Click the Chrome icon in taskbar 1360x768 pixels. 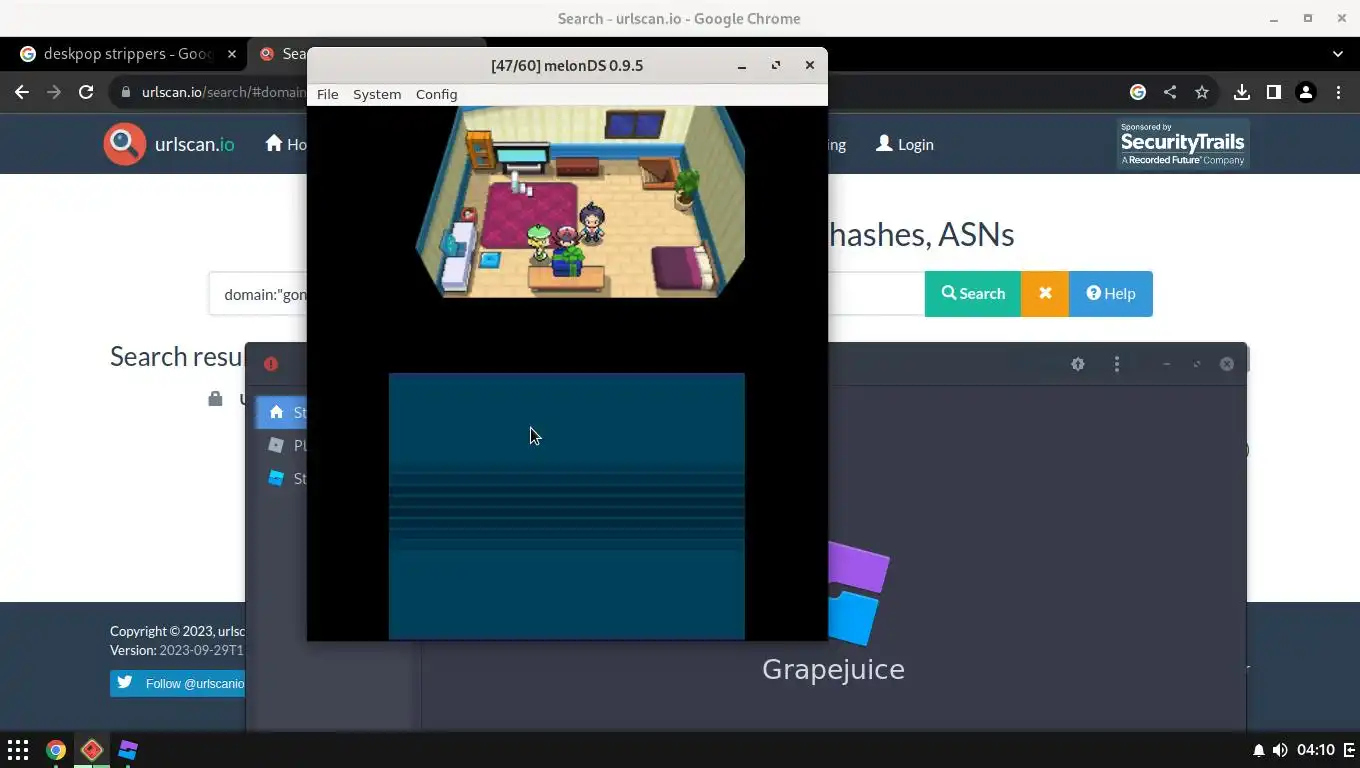pyautogui.click(x=56, y=750)
